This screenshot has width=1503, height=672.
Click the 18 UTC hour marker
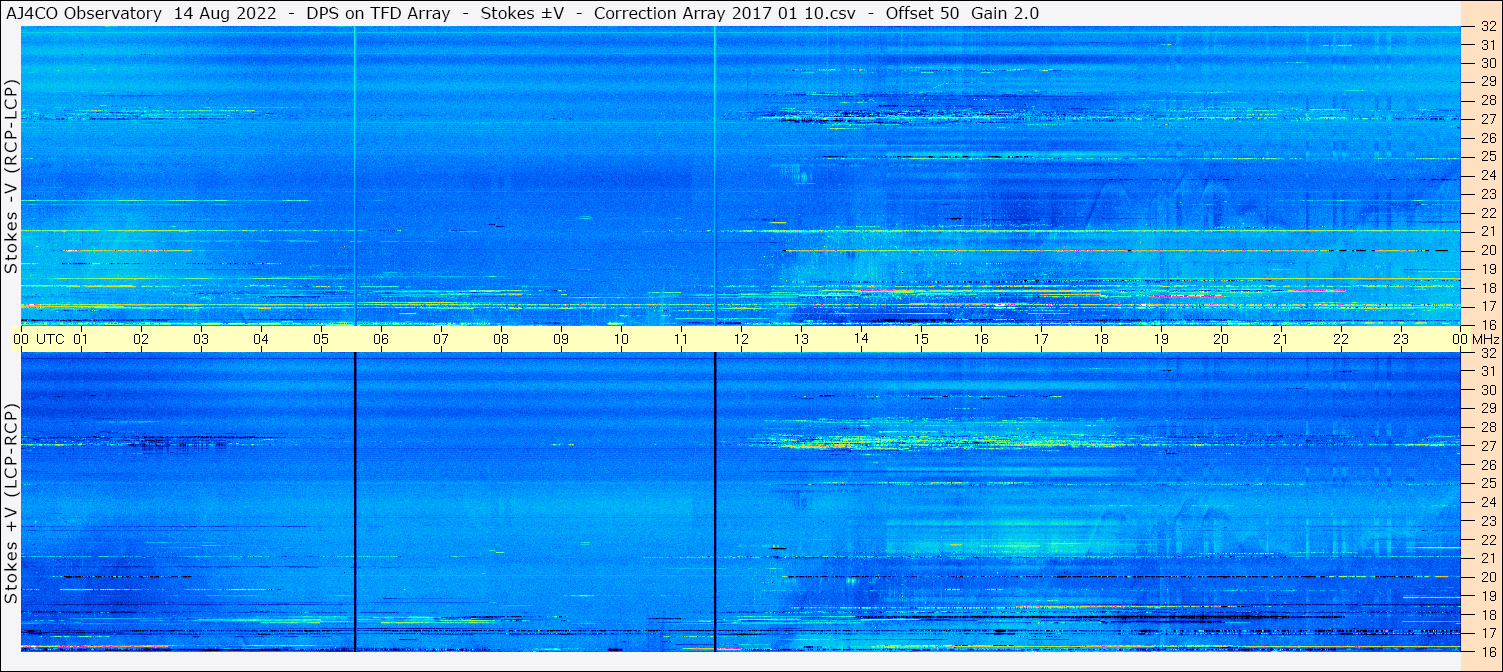pos(1101,339)
